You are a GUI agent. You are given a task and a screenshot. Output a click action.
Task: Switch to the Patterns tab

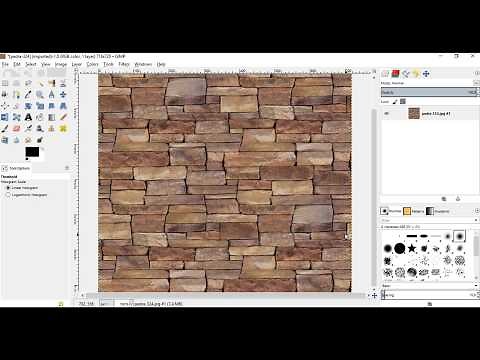pos(413,211)
